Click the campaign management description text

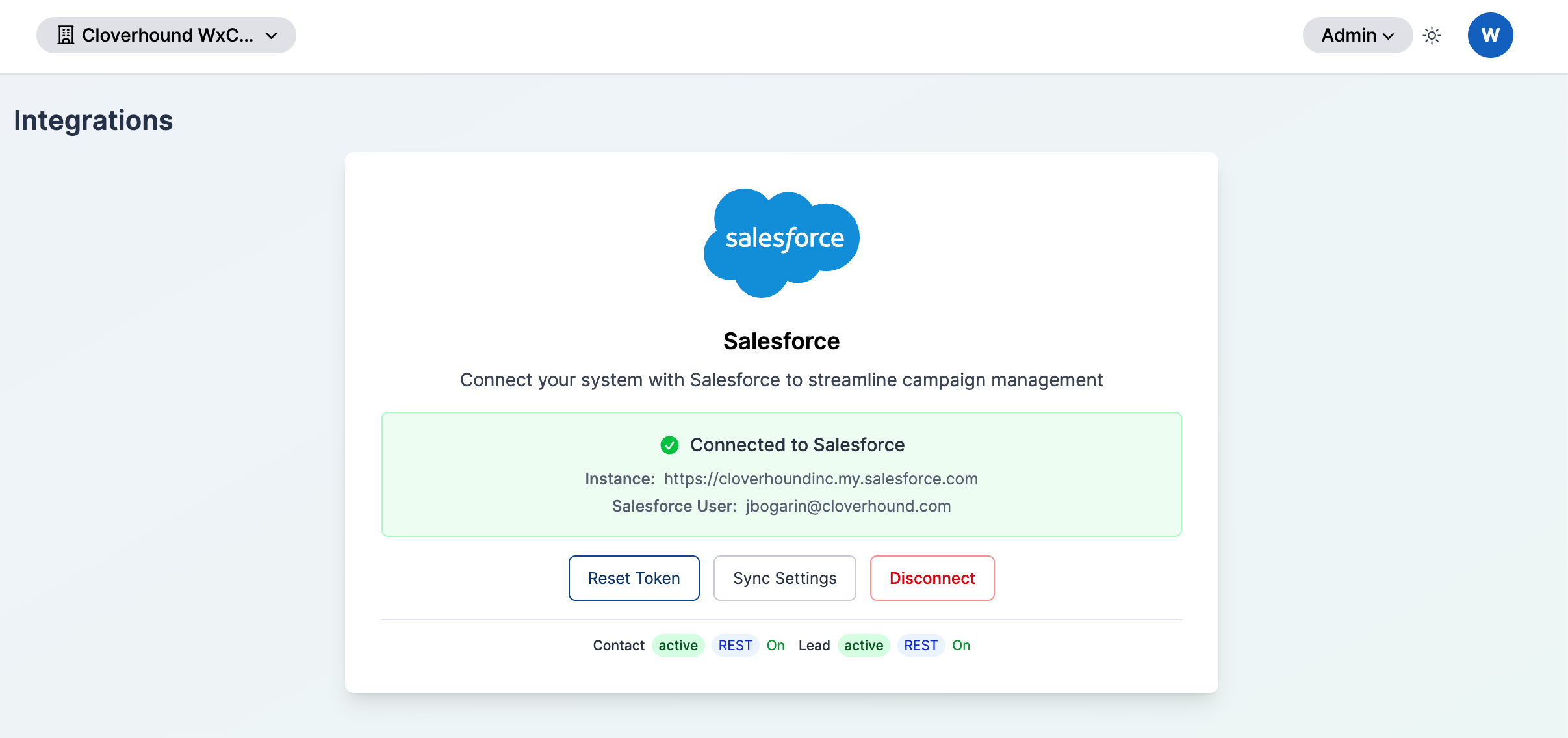[x=782, y=380]
